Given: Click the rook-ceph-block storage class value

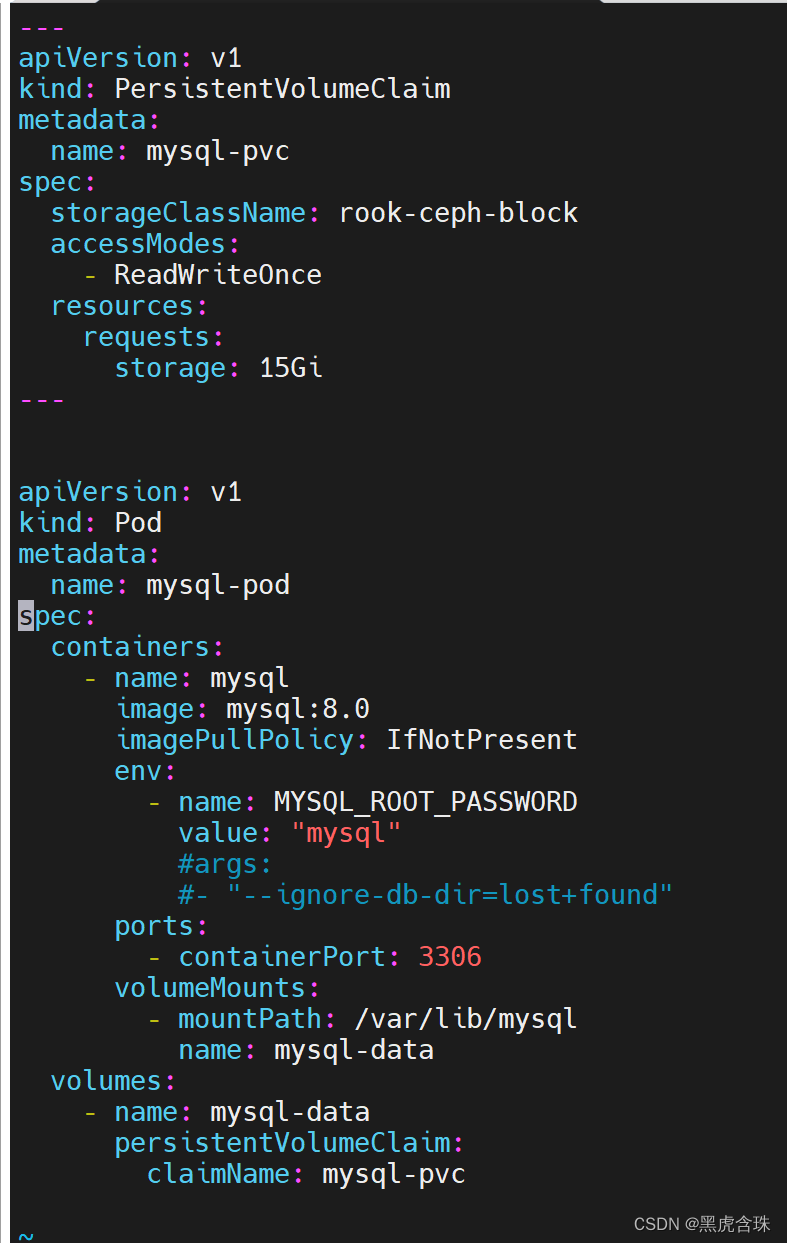Looking at the screenshot, I should (458, 213).
